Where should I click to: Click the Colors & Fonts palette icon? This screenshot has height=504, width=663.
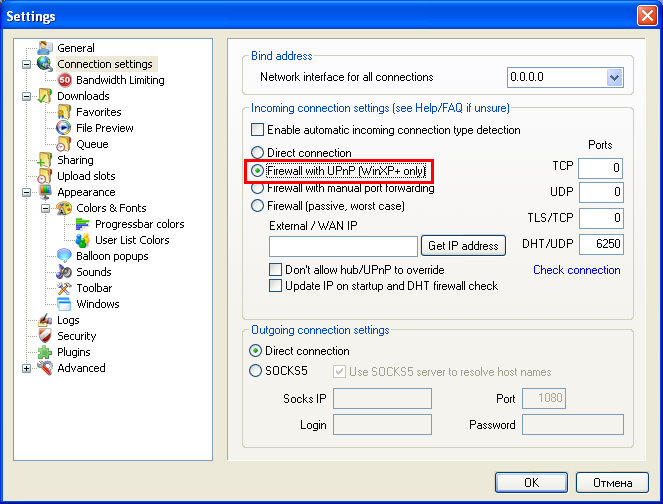pos(64,208)
